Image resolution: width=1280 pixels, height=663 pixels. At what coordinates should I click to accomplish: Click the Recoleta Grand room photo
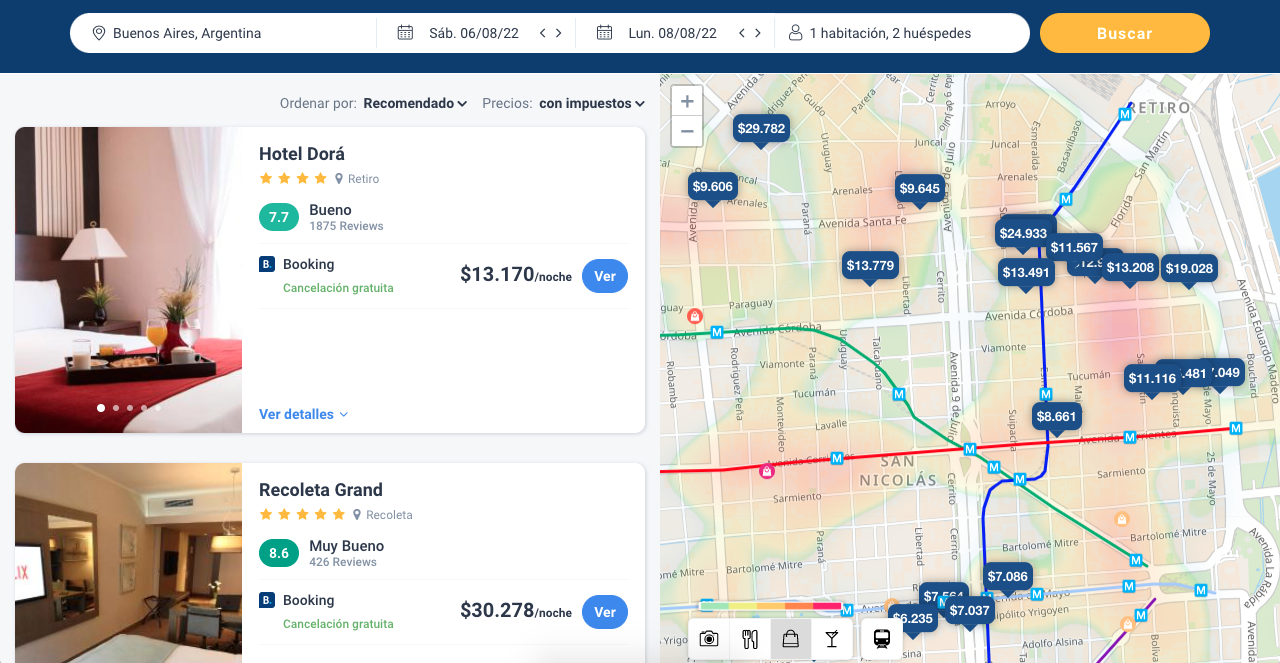(128, 563)
